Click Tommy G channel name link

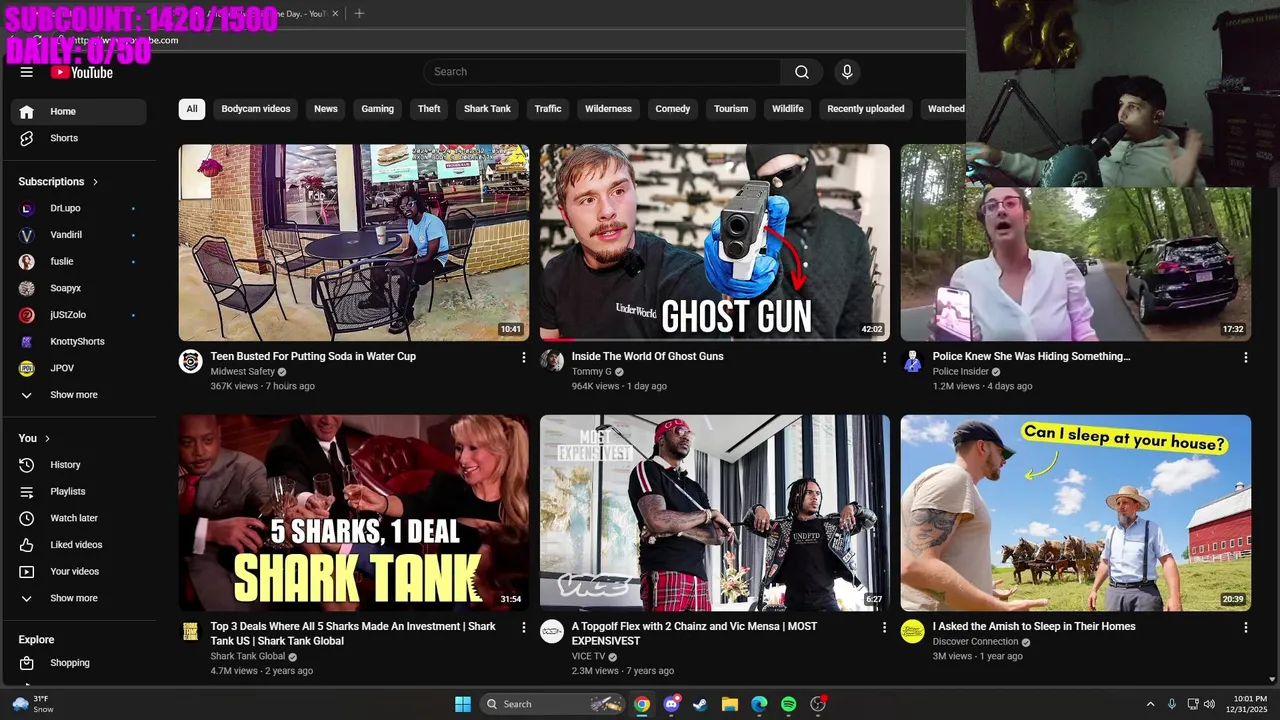pos(591,371)
